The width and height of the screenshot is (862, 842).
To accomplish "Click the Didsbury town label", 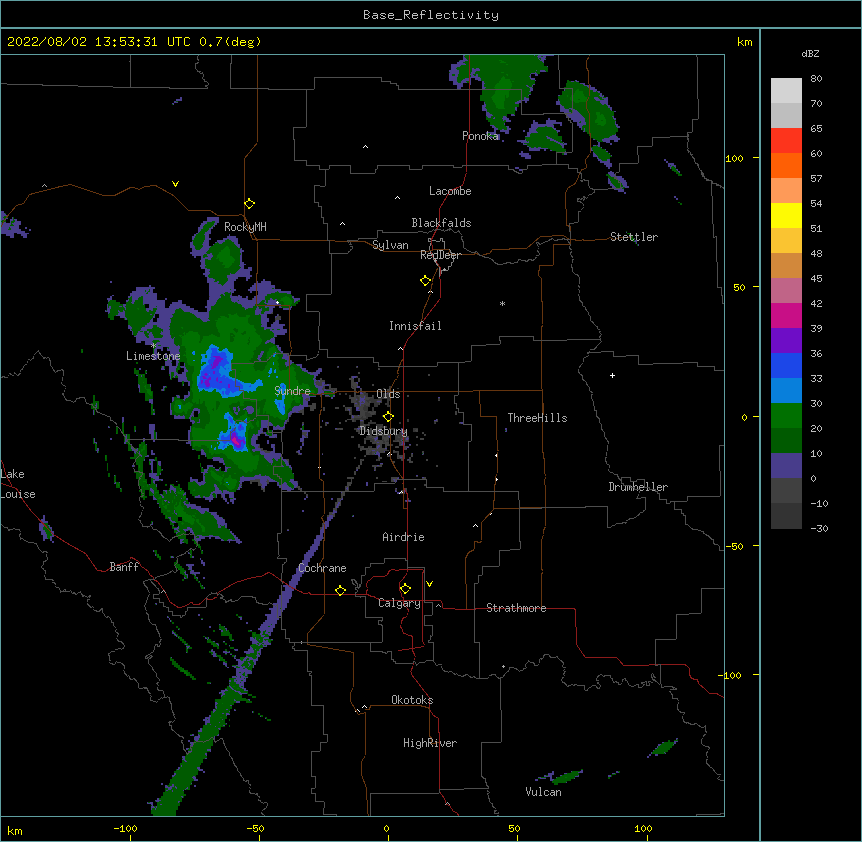I will tap(383, 431).
